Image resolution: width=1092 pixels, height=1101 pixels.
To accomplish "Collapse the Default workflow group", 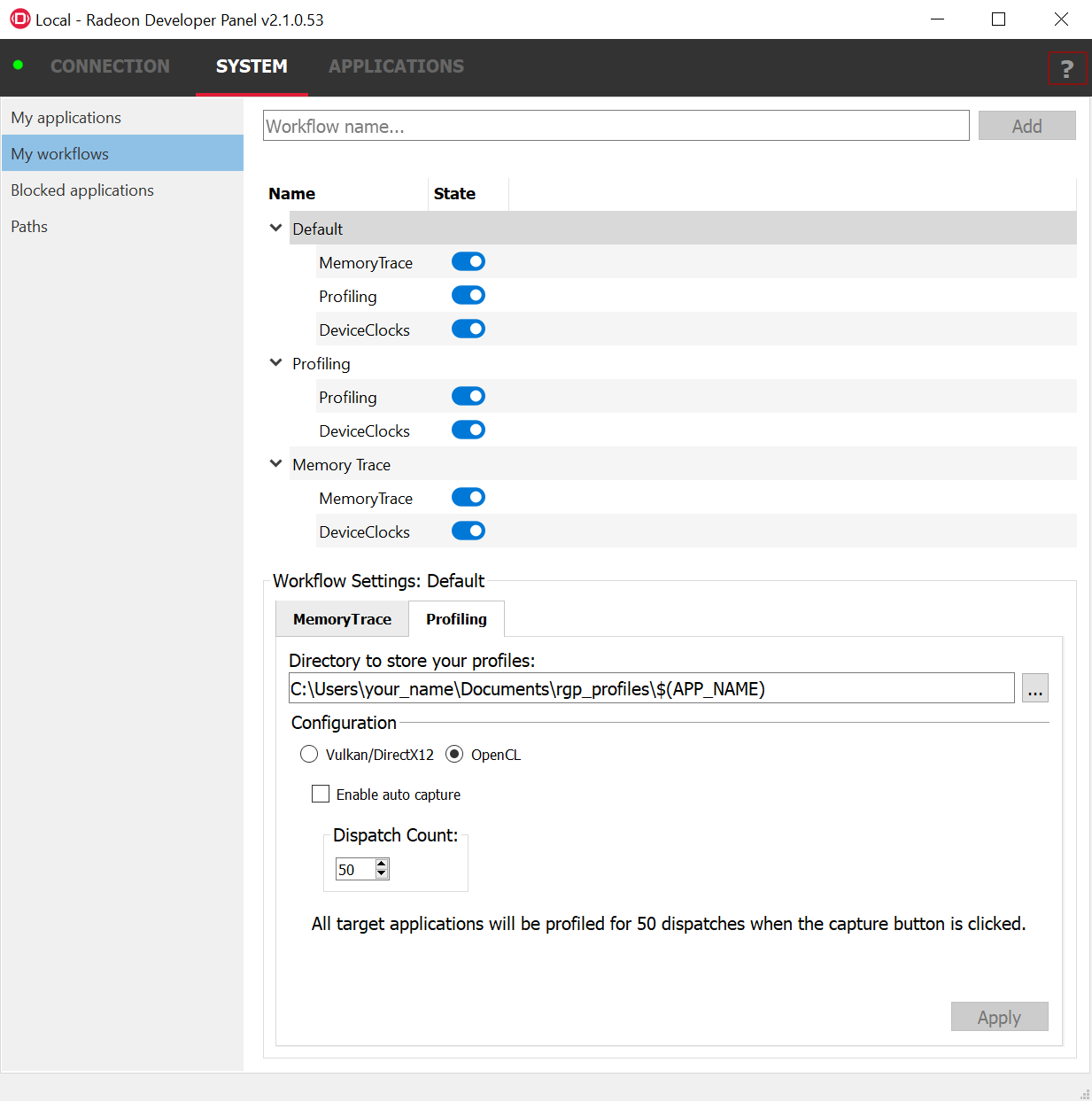I will pos(276,229).
